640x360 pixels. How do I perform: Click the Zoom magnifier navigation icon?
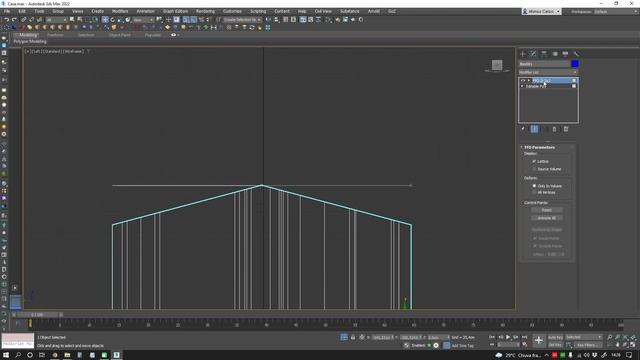click(609, 337)
